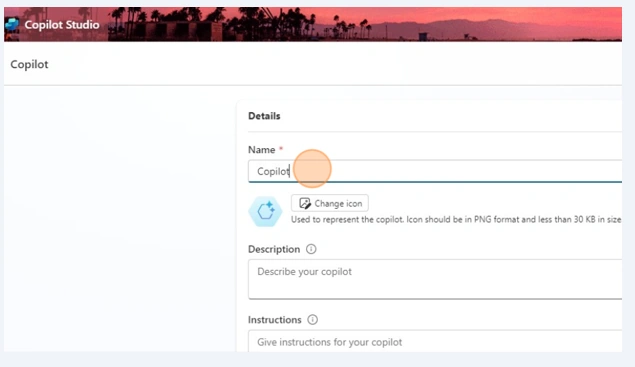Click the Details section heading
Image resolution: width=635 pixels, height=367 pixels.
click(264, 116)
